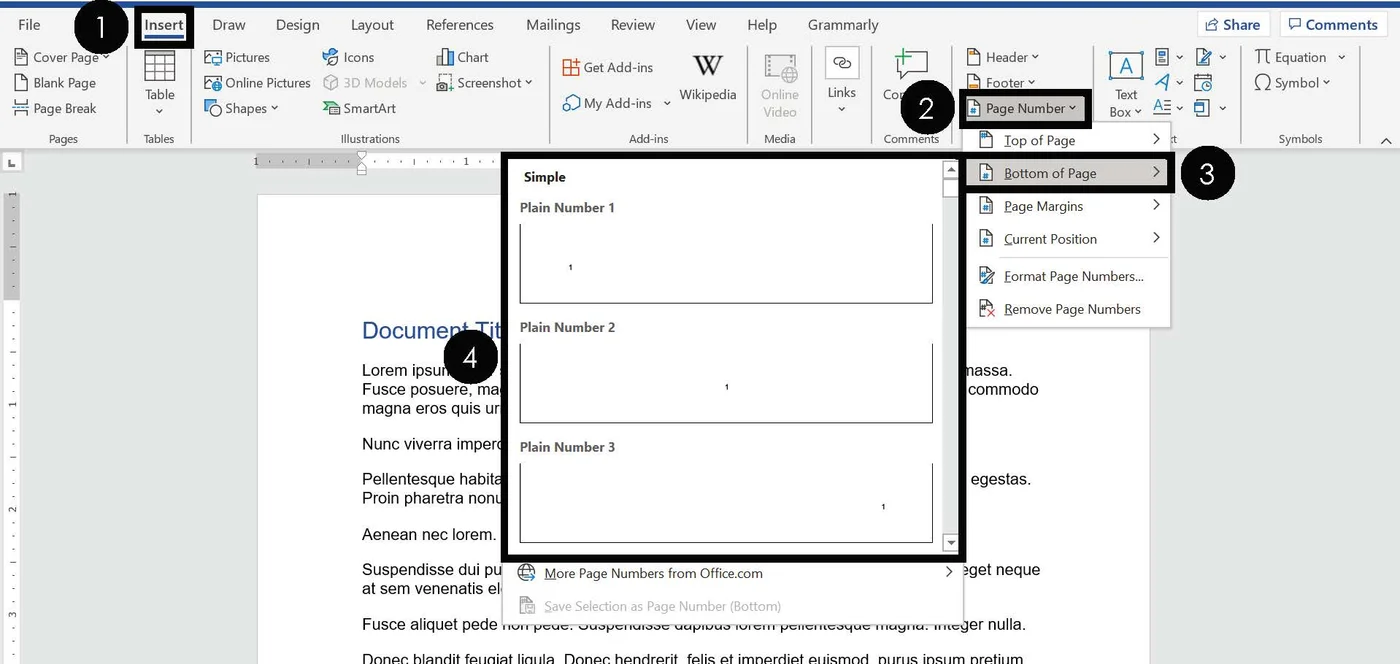Select the Plain Number 1 preview
Image resolution: width=1400 pixels, height=664 pixels.
pos(726,263)
